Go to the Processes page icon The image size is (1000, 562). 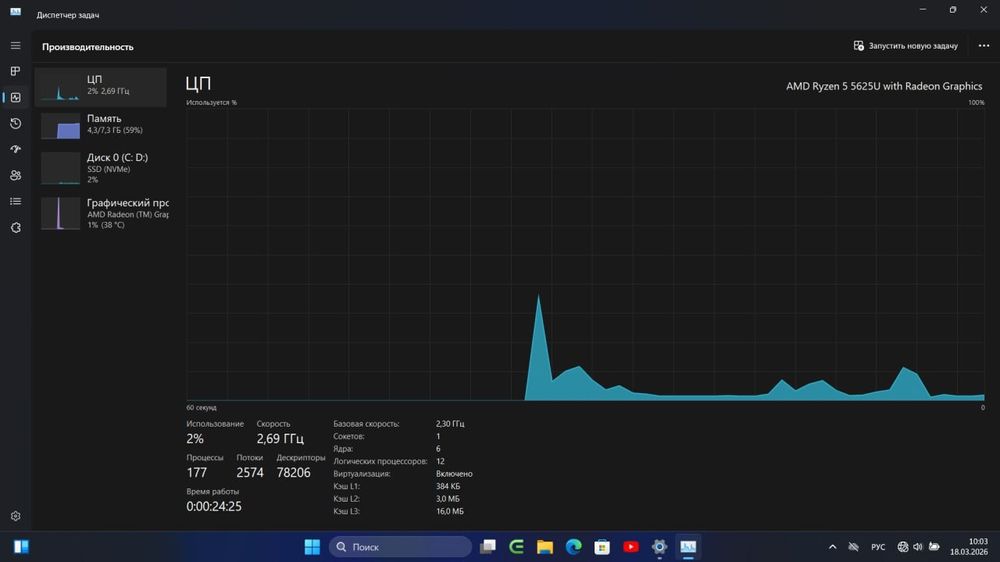pyautogui.click(x=15, y=71)
